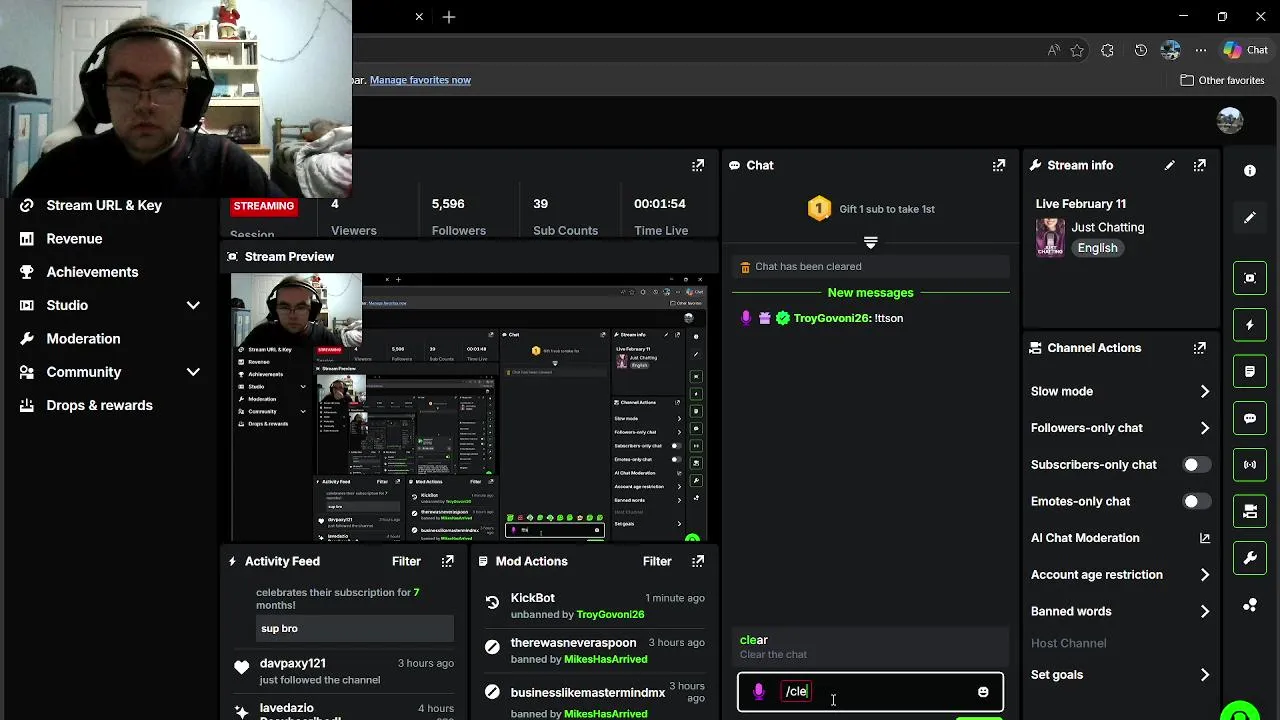Screen dimensions: 1280x720
Task: Click the 00:01:54 Time Live value
Action: click(659, 204)
